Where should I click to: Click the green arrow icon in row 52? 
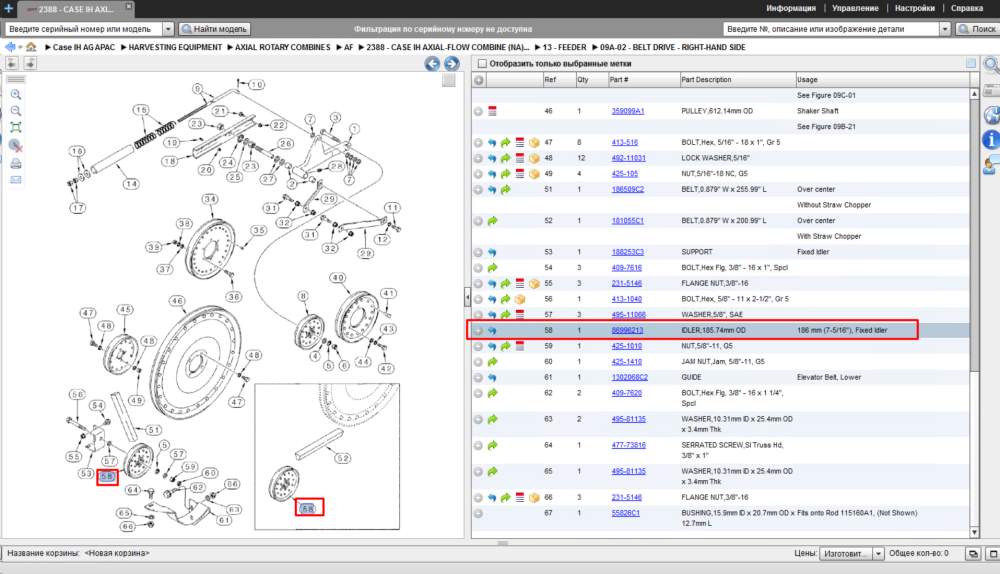(492, 221)
